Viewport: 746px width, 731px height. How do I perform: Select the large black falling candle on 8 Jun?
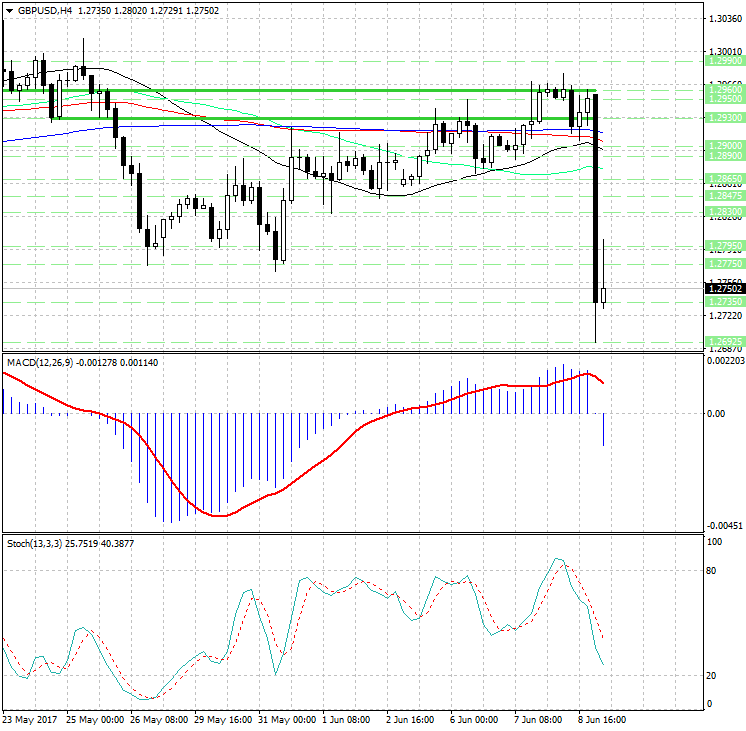596,198
